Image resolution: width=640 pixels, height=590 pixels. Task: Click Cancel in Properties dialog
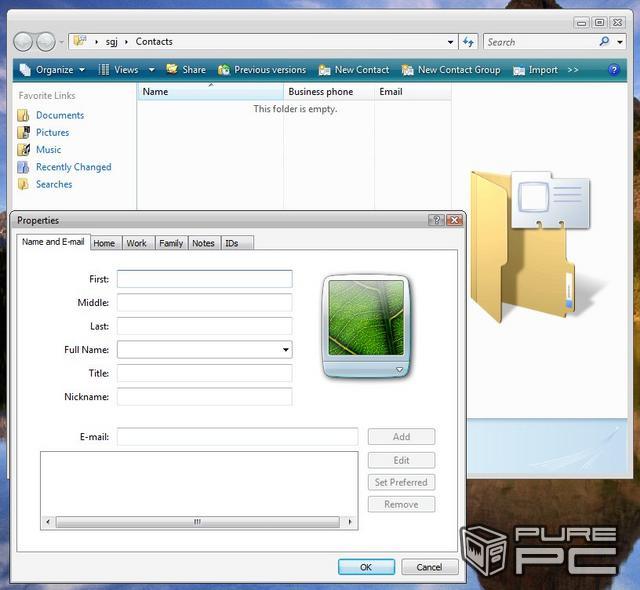tap(429, 567)
